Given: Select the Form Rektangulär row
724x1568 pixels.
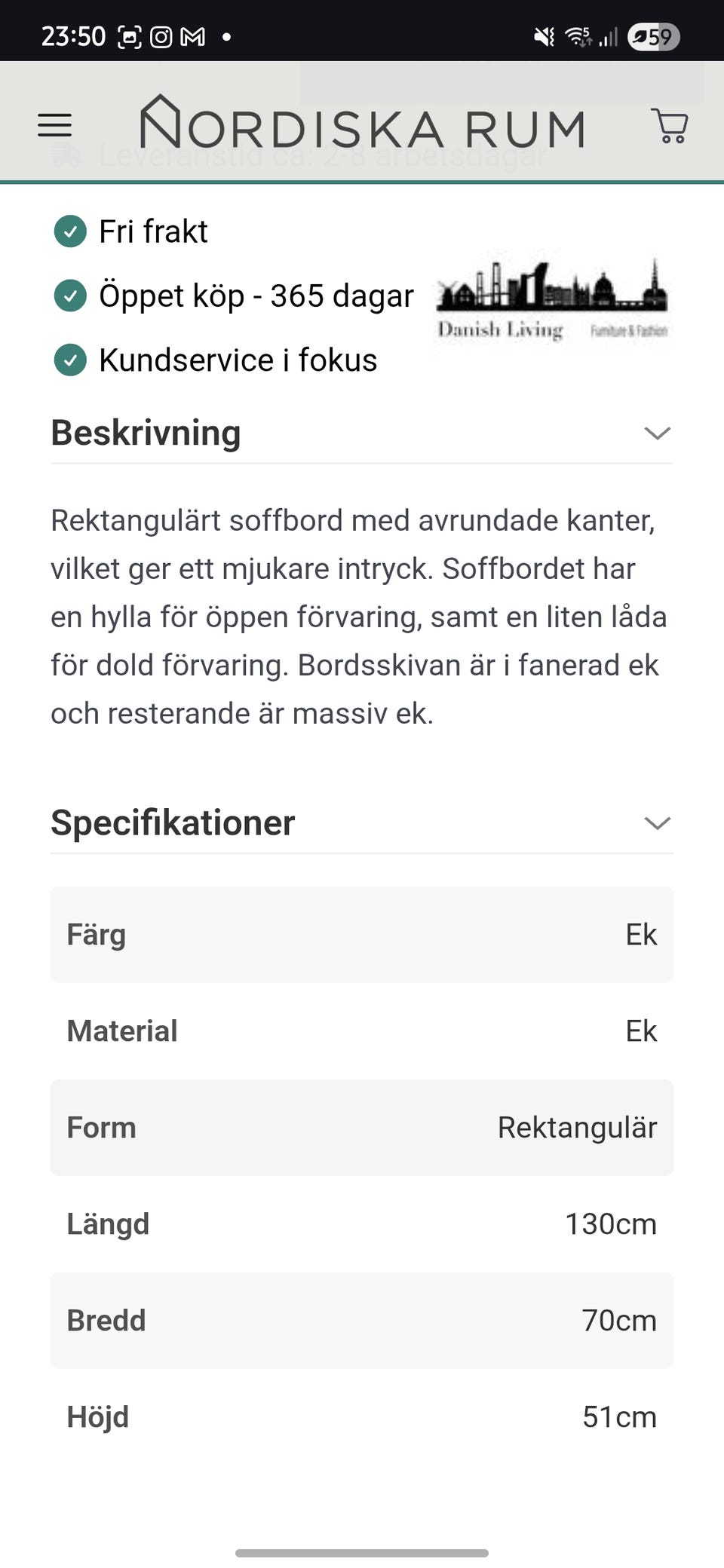Looking at the screenshot, I should pos(362,1128).
